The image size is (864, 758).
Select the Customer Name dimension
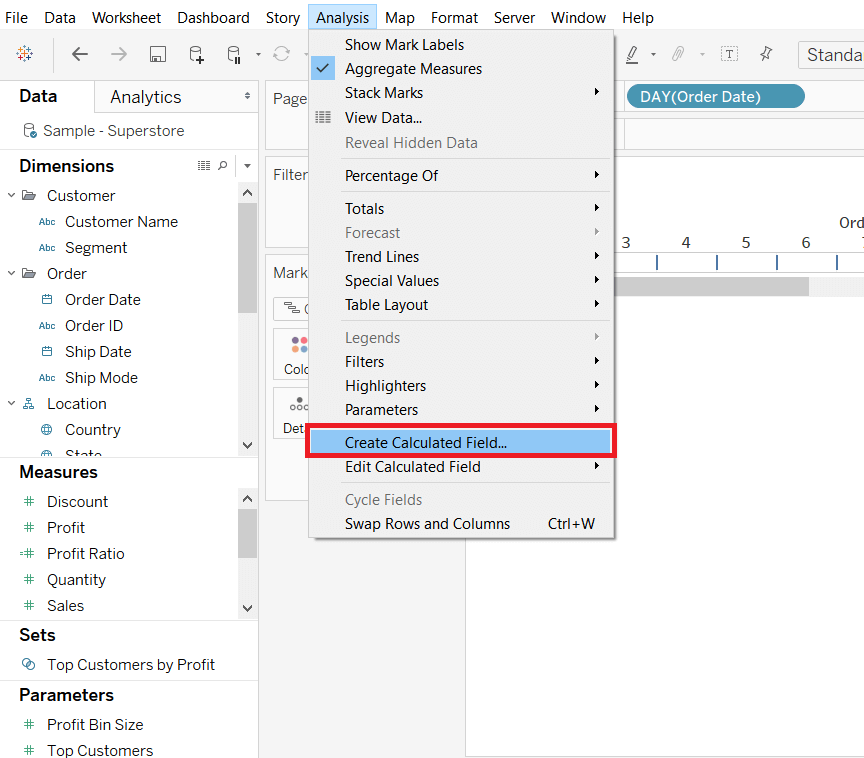click(121, 221)
